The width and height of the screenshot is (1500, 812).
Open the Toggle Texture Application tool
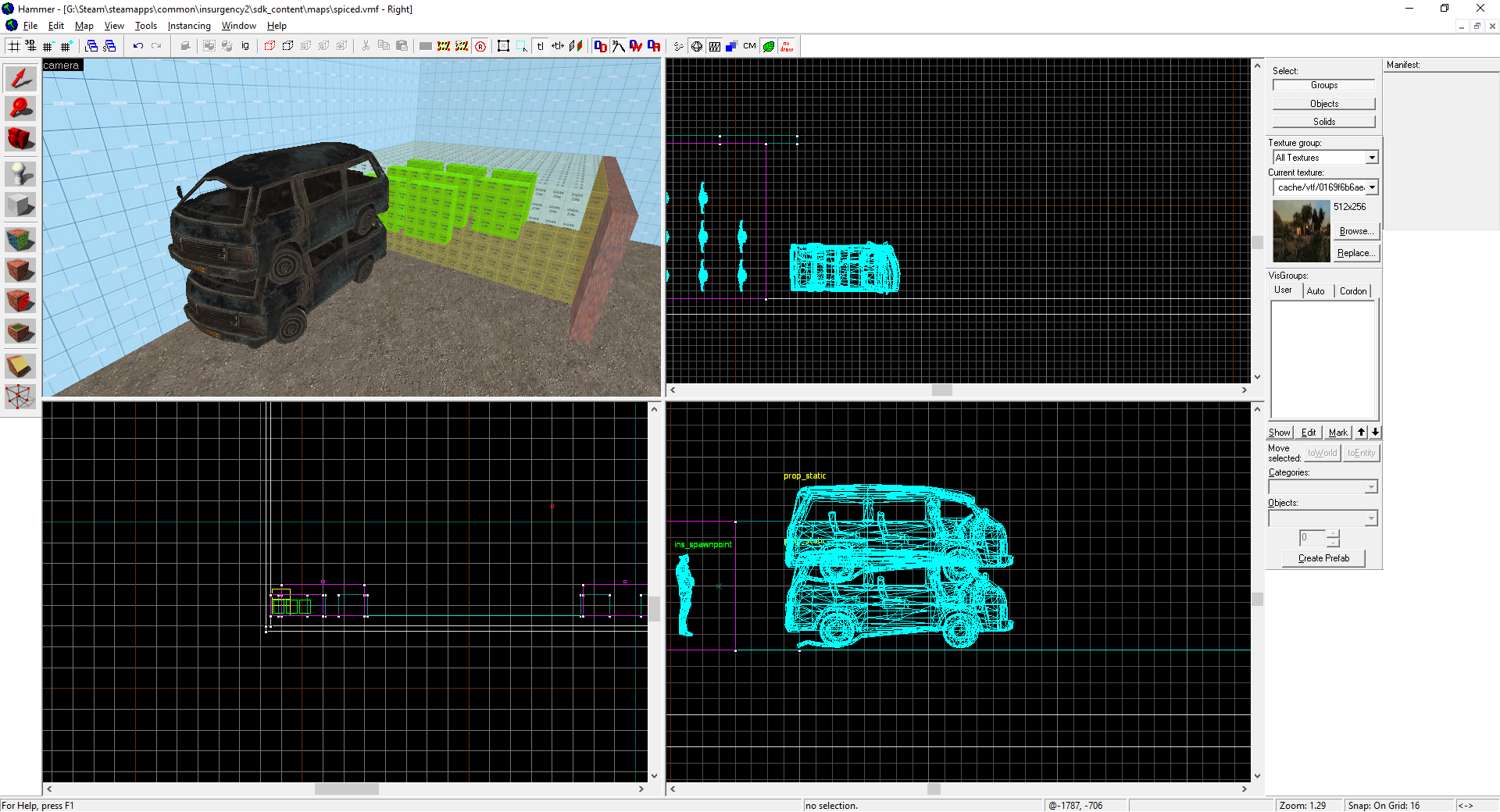coord(20,239)
